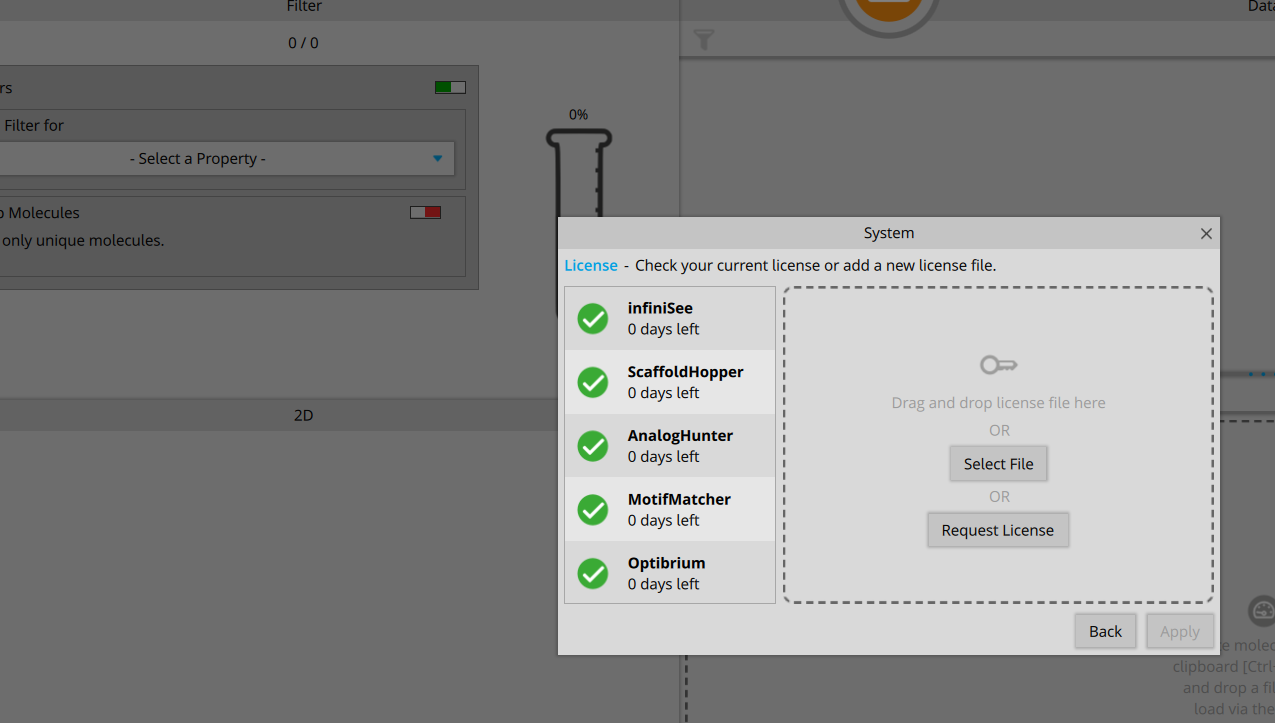Click 0 days left under infiniSee
Viewport: 1275px width, 723px height.
pyautogui.click(x=663, y=329)
